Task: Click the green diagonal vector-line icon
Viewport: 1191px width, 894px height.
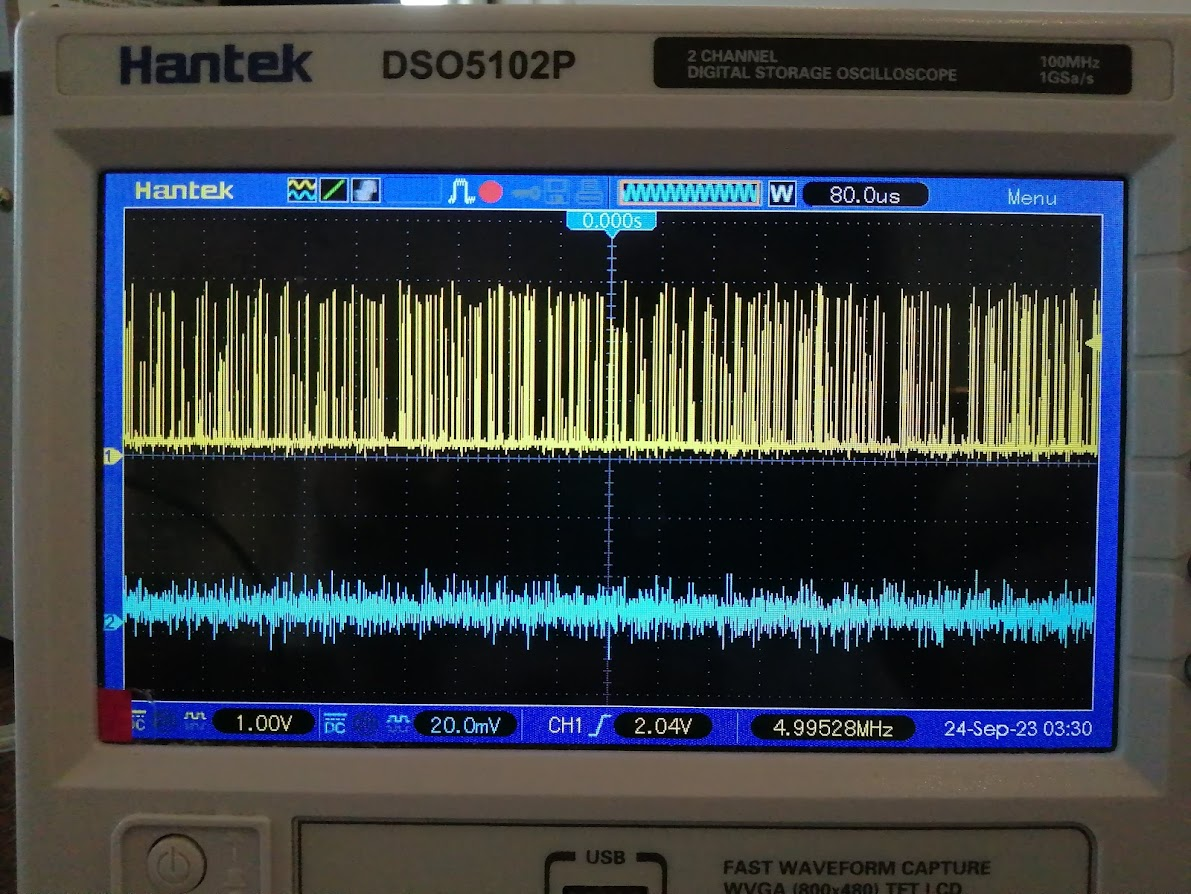Action: pos(333,190)
